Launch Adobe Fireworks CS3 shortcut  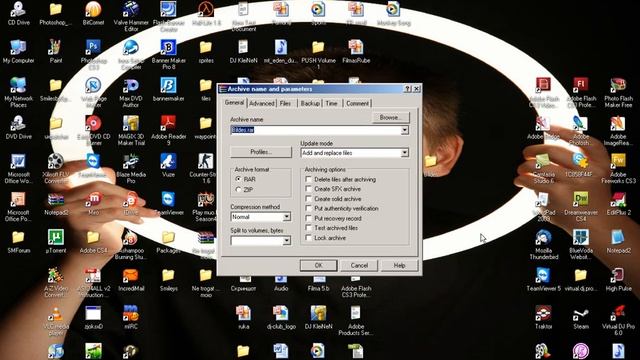coord(618,168)
